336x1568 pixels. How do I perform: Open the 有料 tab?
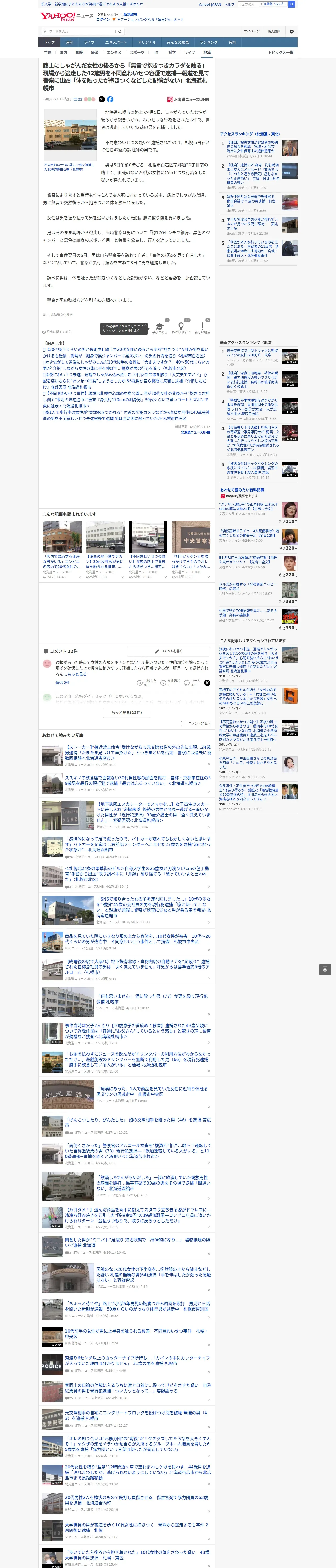tap(232, 43)
